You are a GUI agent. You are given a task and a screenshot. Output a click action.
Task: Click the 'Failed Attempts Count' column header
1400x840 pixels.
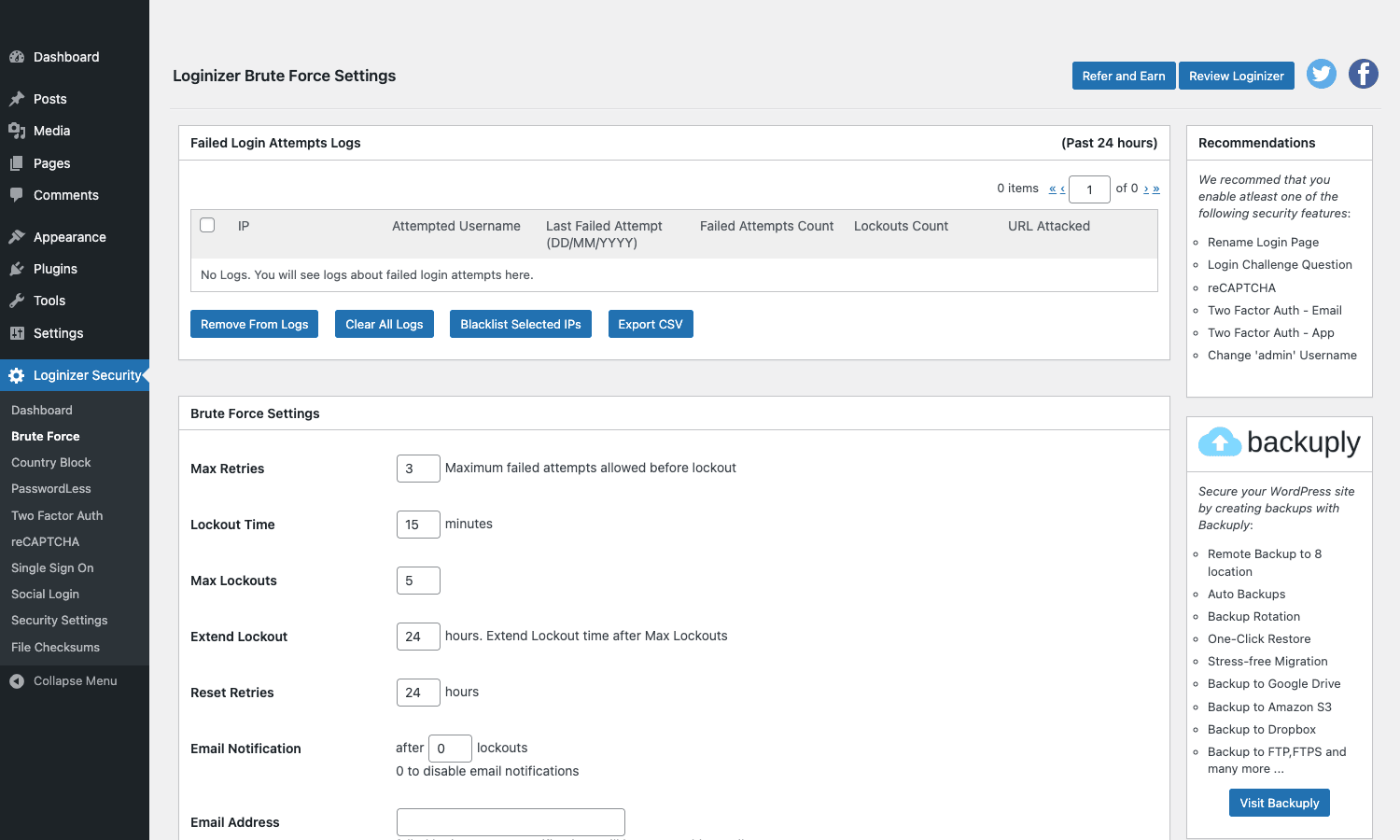pyautogui.click(x=767, y=226)
